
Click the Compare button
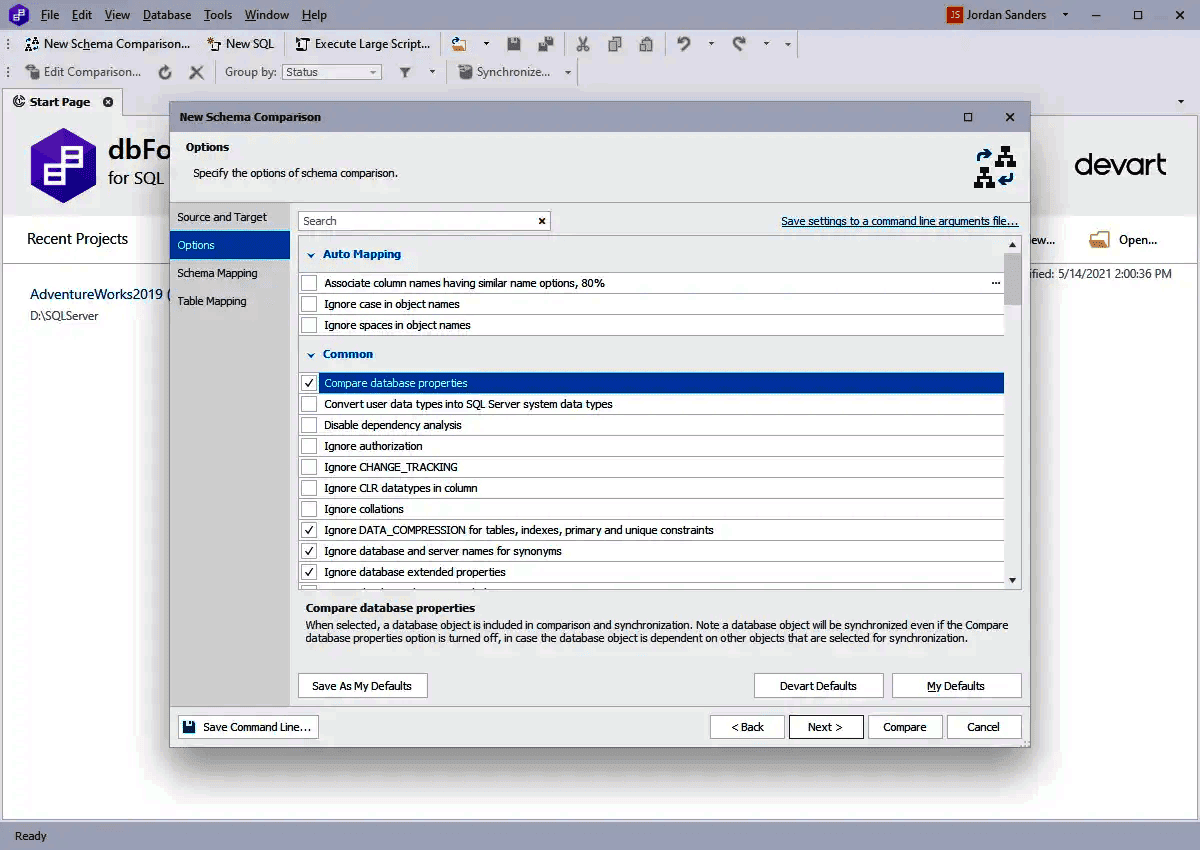click(905, 727)
